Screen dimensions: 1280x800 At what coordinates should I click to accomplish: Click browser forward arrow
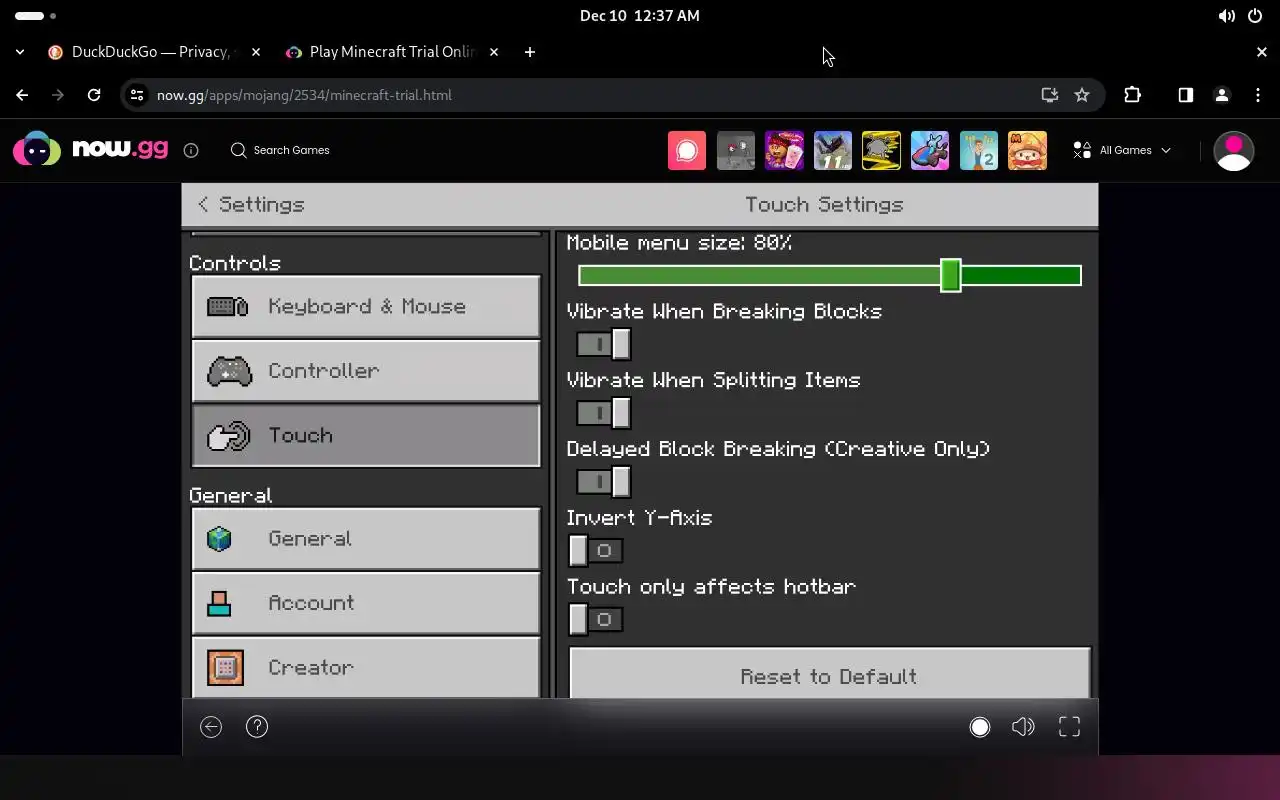coord(58,95)
